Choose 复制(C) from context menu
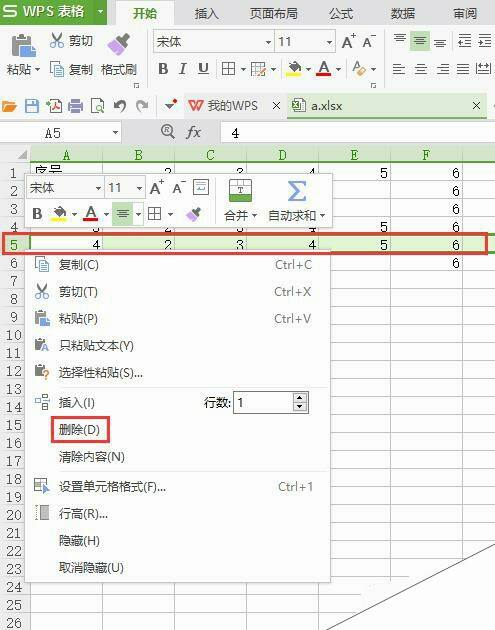The image size is (495, 630). (178, 265)
